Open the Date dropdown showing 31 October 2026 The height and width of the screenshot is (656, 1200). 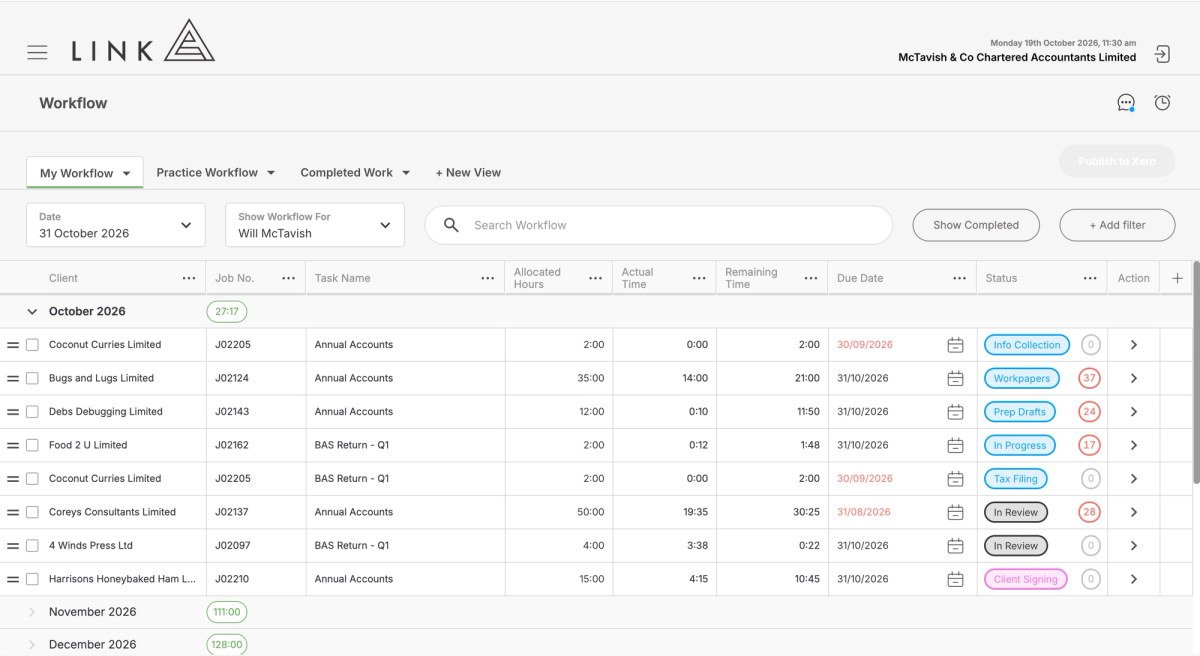[116, 225]
